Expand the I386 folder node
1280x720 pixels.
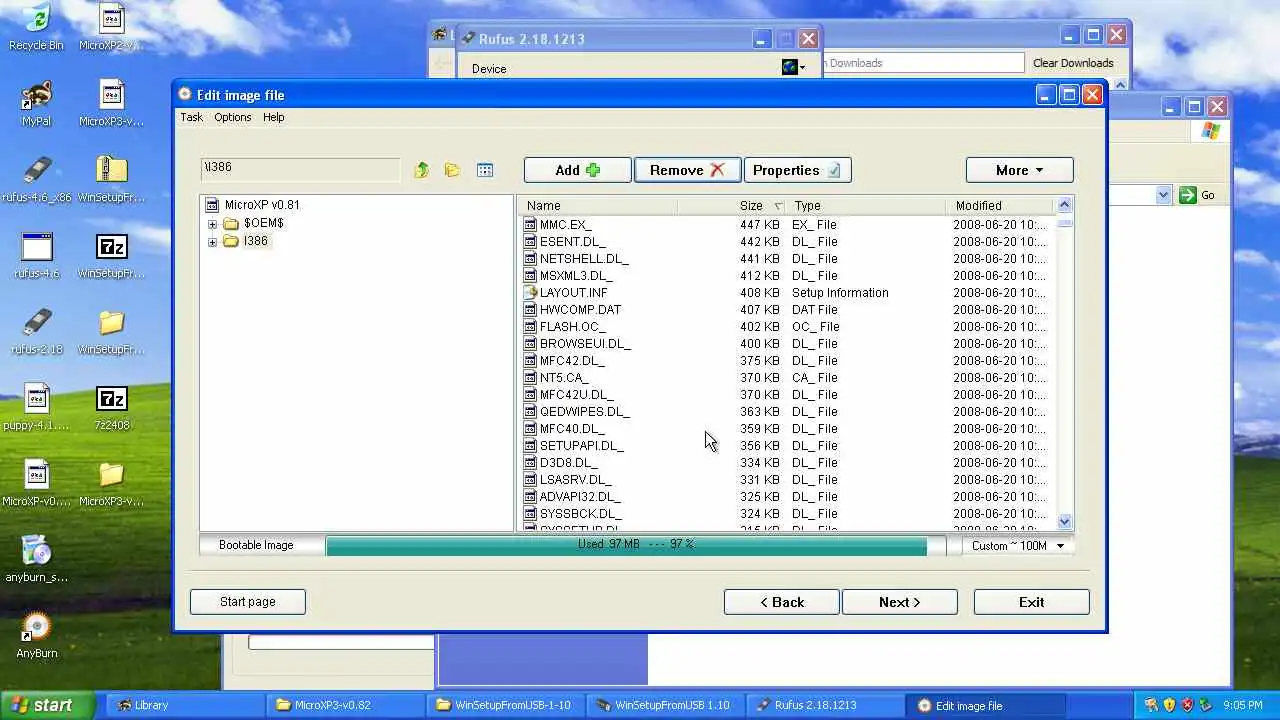[212, 242]
